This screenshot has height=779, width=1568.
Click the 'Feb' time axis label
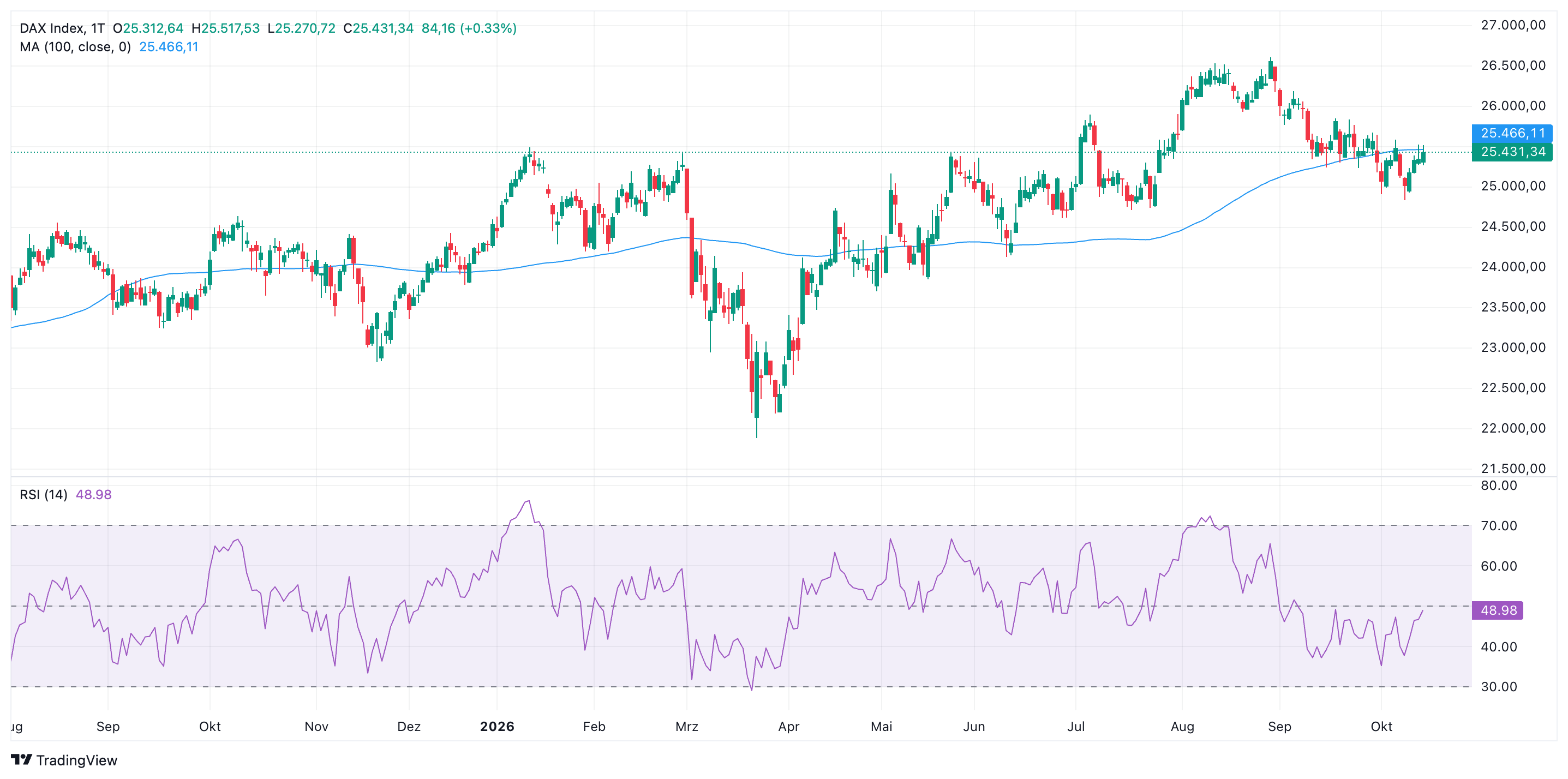(x=594, y=726)
